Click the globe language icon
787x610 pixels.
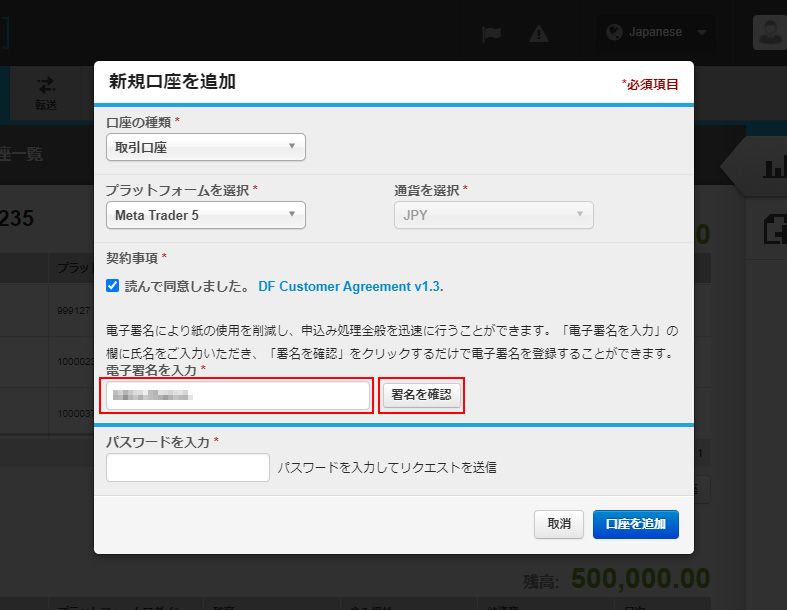pos(615,32)
